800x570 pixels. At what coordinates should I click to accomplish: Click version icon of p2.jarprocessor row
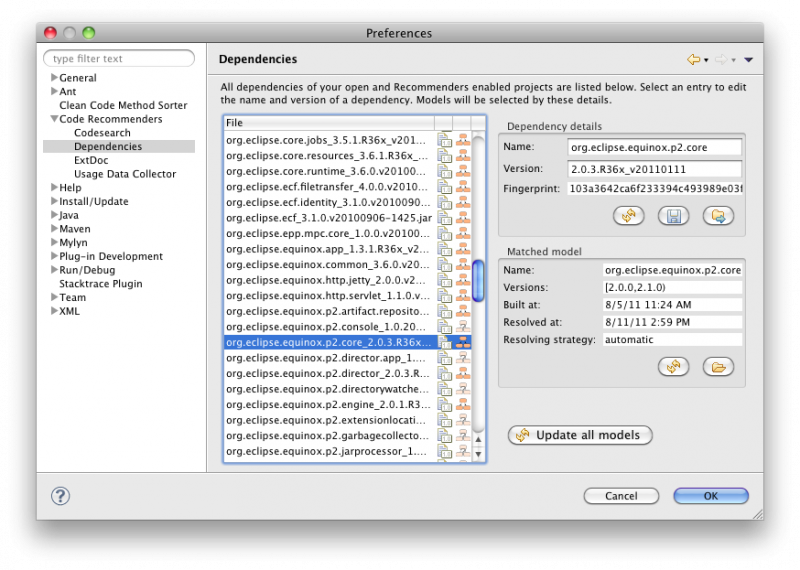coord(445,451)
